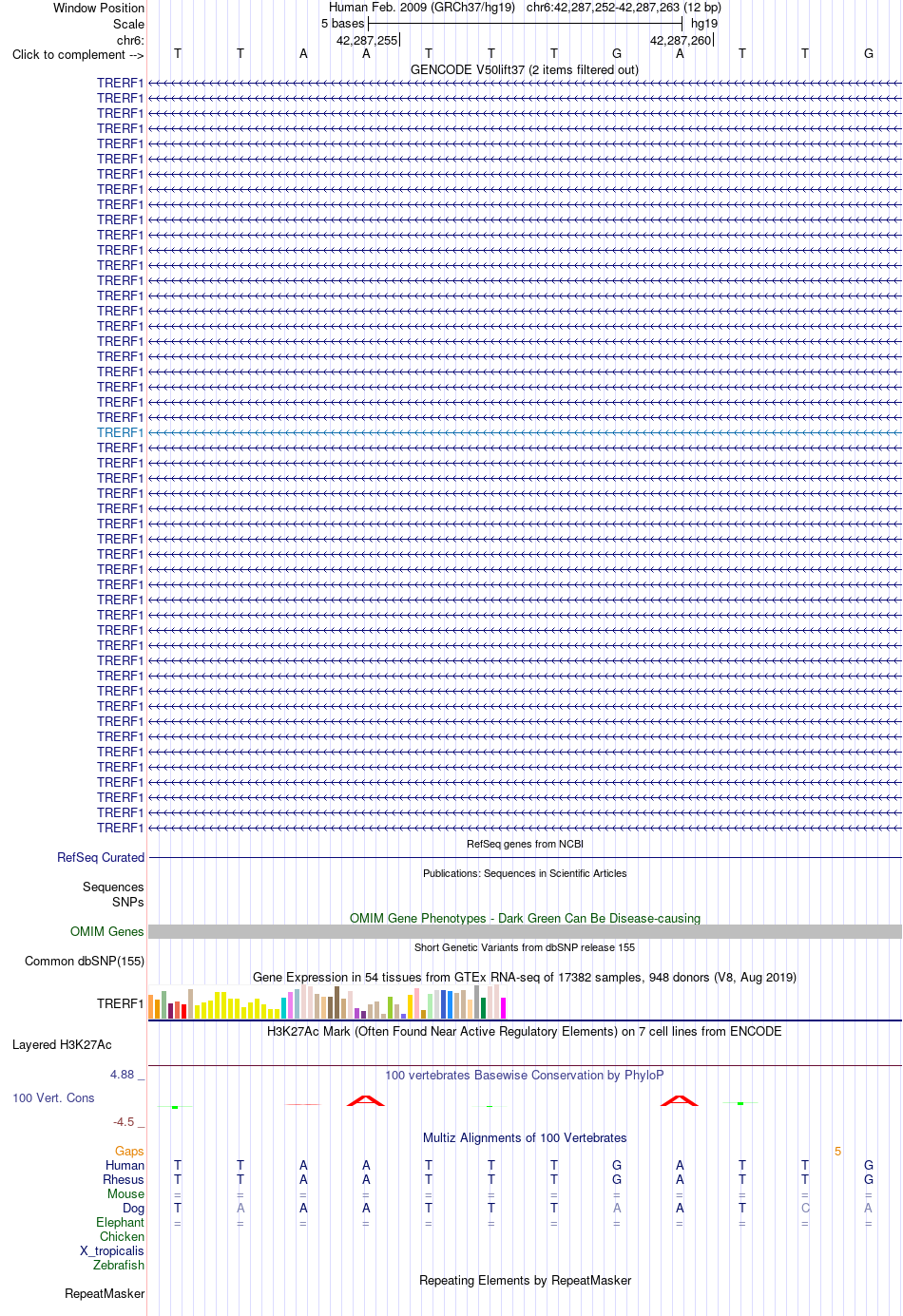Select the Elephant alignment row label
Viewport: 903px width, 1316px height.
click(x=121, y=1223)
